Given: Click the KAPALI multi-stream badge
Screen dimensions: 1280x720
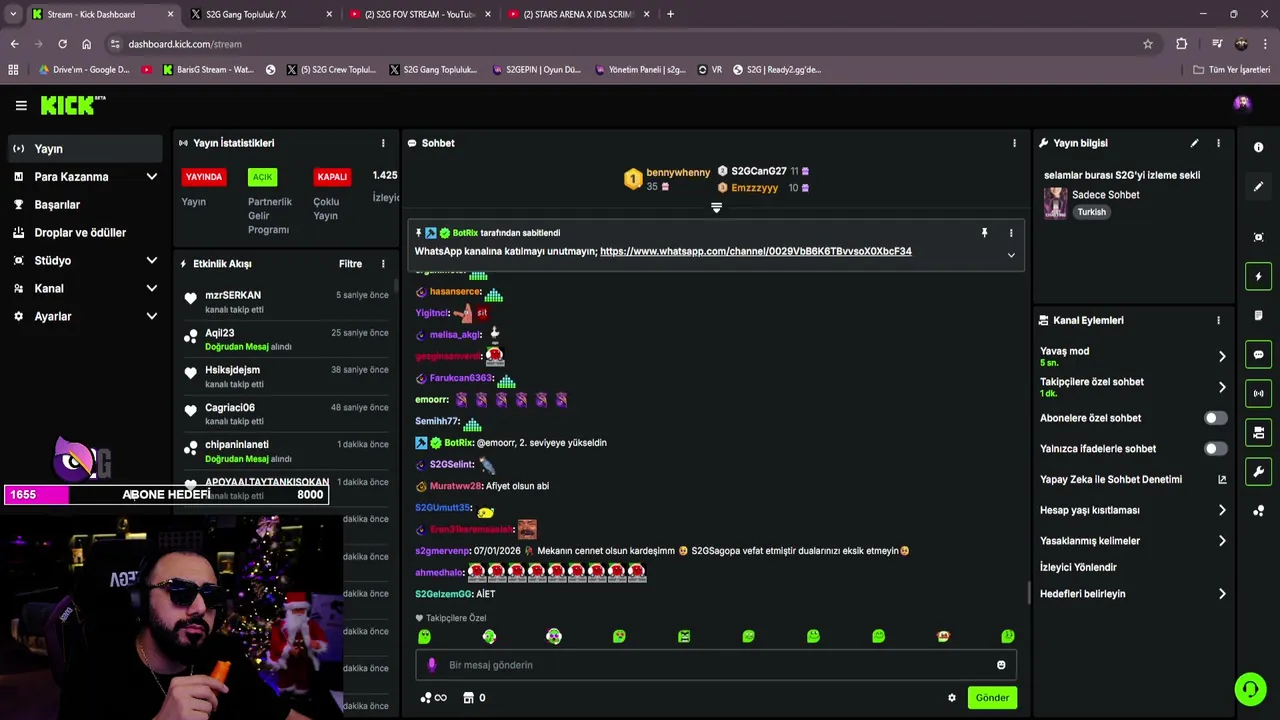Looking at the screenshot, I should tap(332, 177).
